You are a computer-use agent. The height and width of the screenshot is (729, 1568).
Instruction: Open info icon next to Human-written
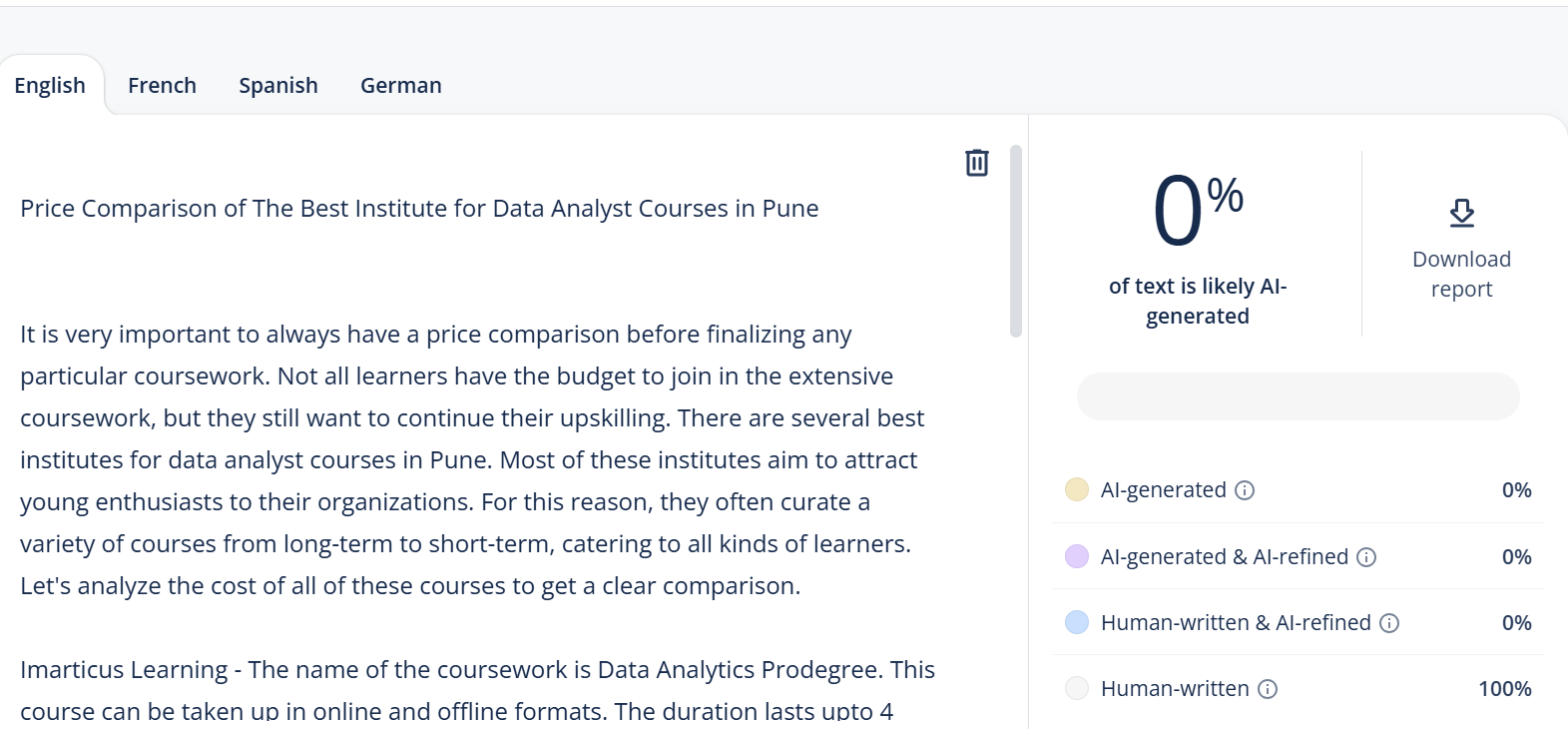coord(1268,689)
